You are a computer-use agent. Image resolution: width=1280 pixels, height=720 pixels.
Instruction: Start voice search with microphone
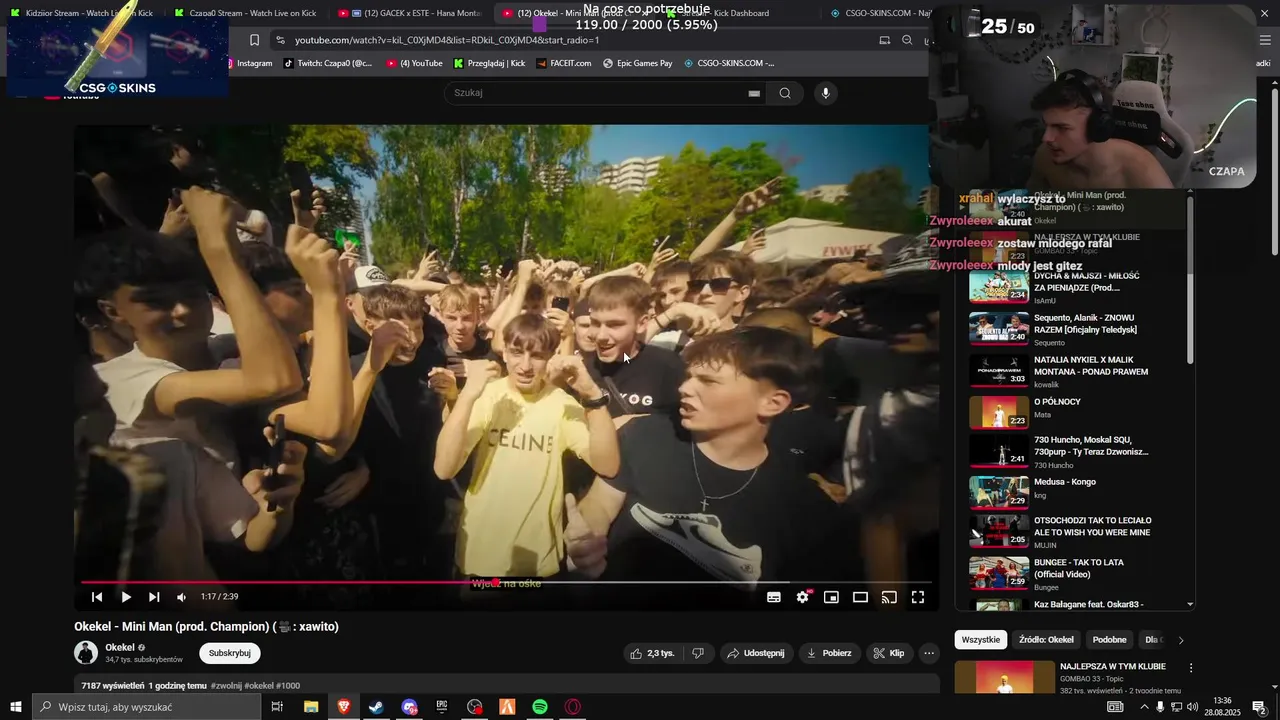point(825,93)
